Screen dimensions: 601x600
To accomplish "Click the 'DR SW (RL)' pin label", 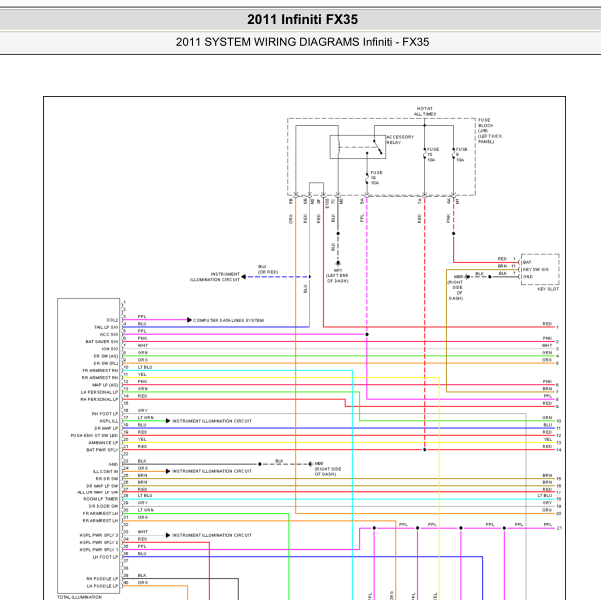I will click(x=106, y=363).
